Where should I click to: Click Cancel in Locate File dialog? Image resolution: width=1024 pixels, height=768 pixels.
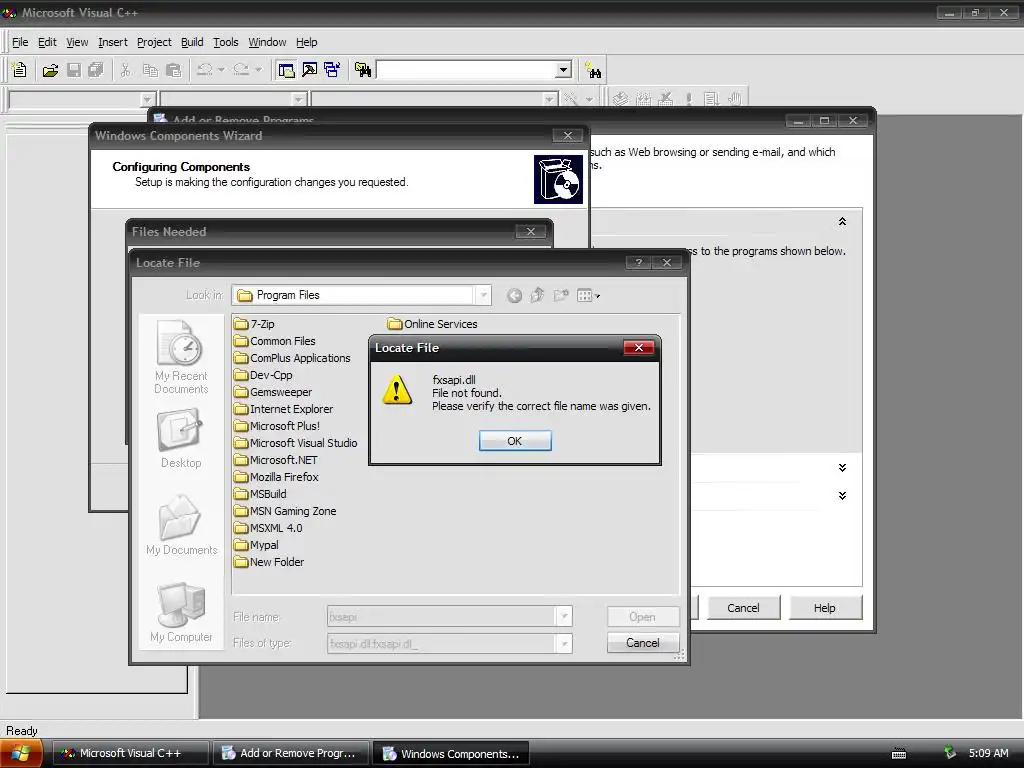[x=643, y=643]
